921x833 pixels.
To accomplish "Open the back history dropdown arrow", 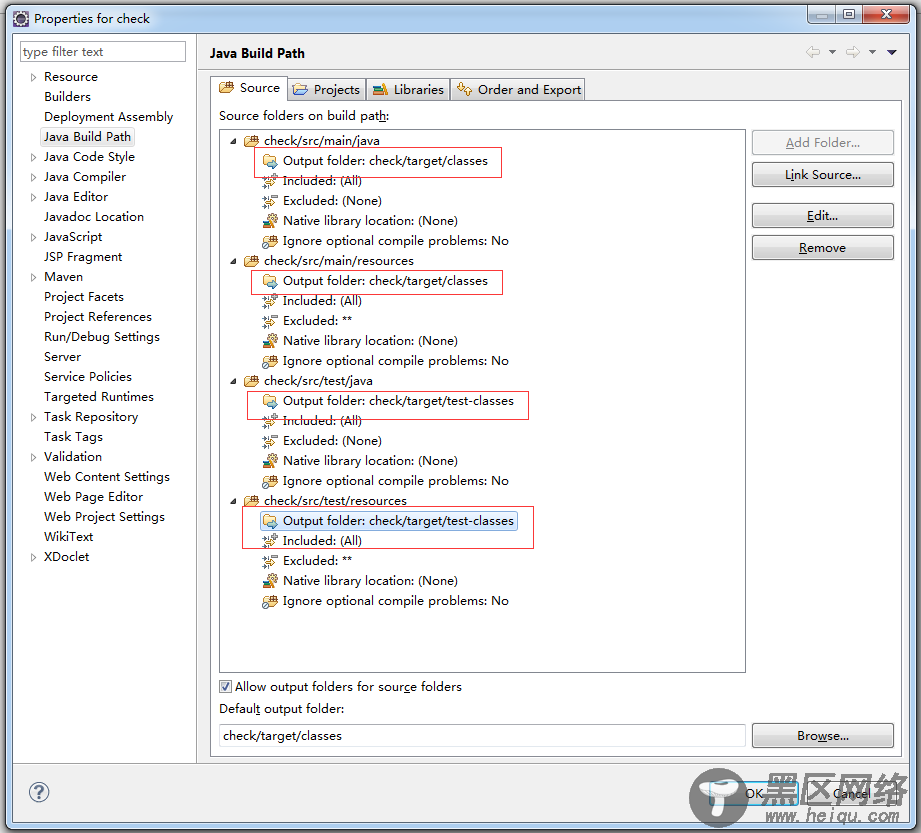I will tap(832, 52).
